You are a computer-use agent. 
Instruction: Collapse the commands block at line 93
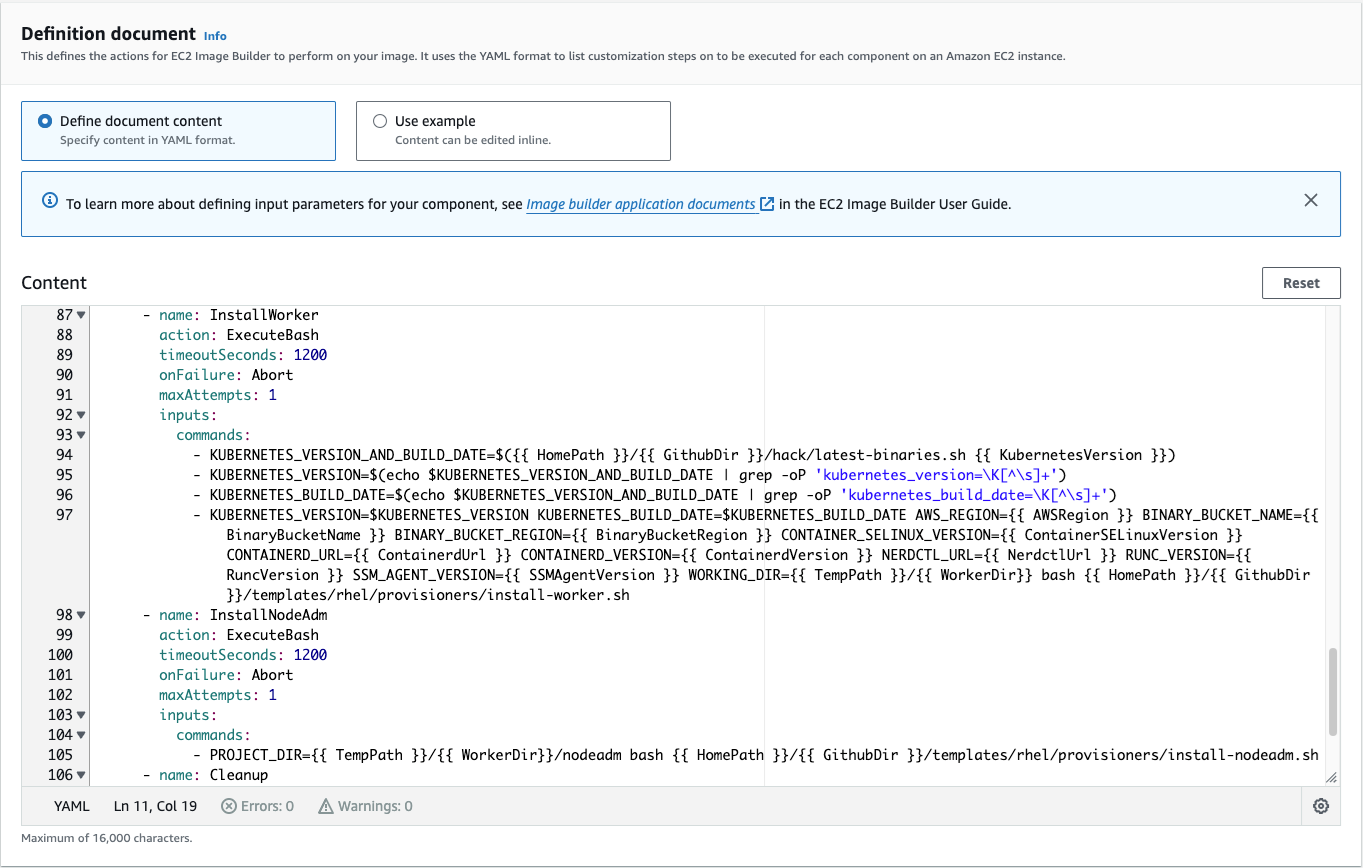coord(80,434)
